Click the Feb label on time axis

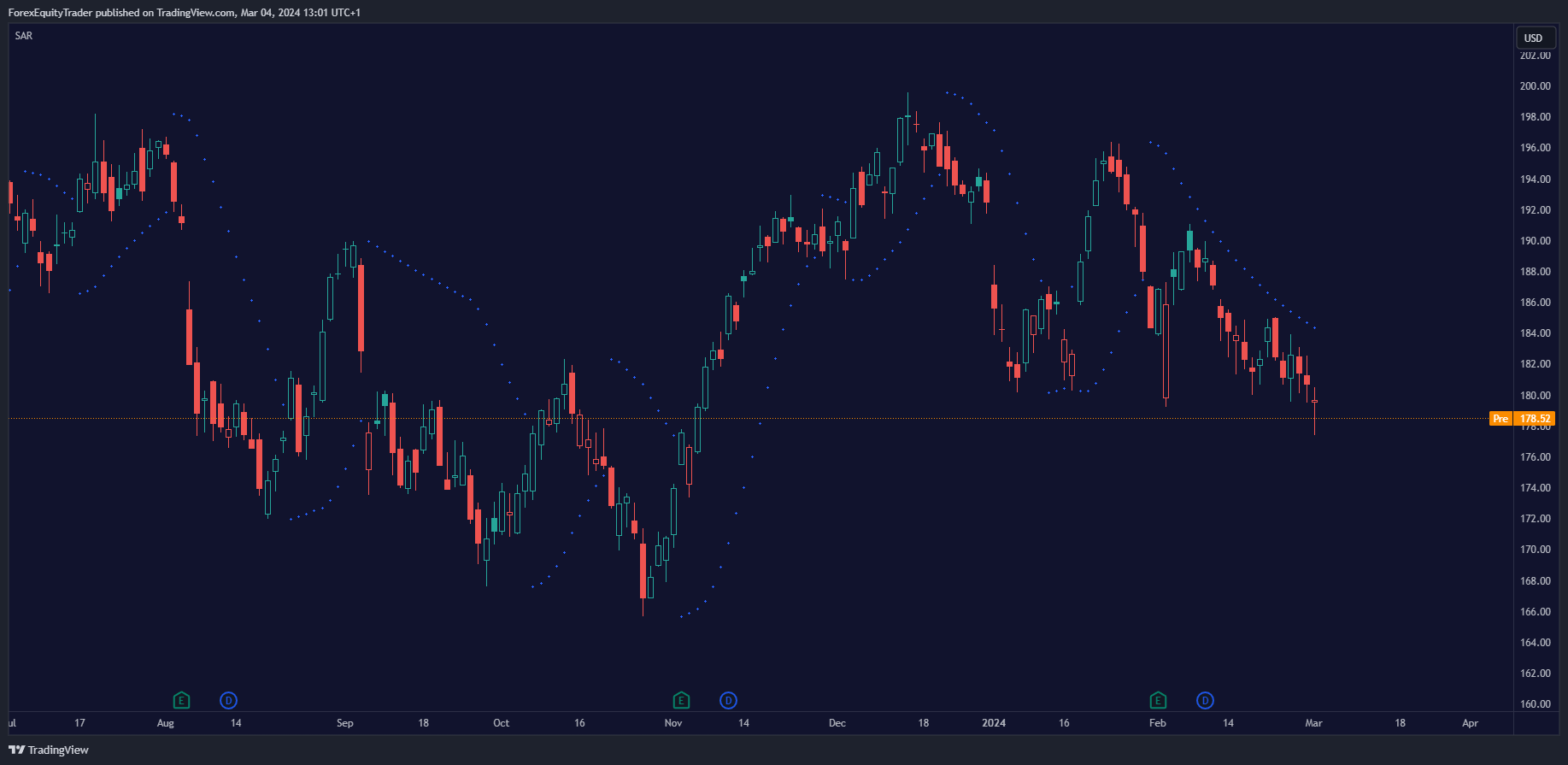click(x=1158, y=723)
